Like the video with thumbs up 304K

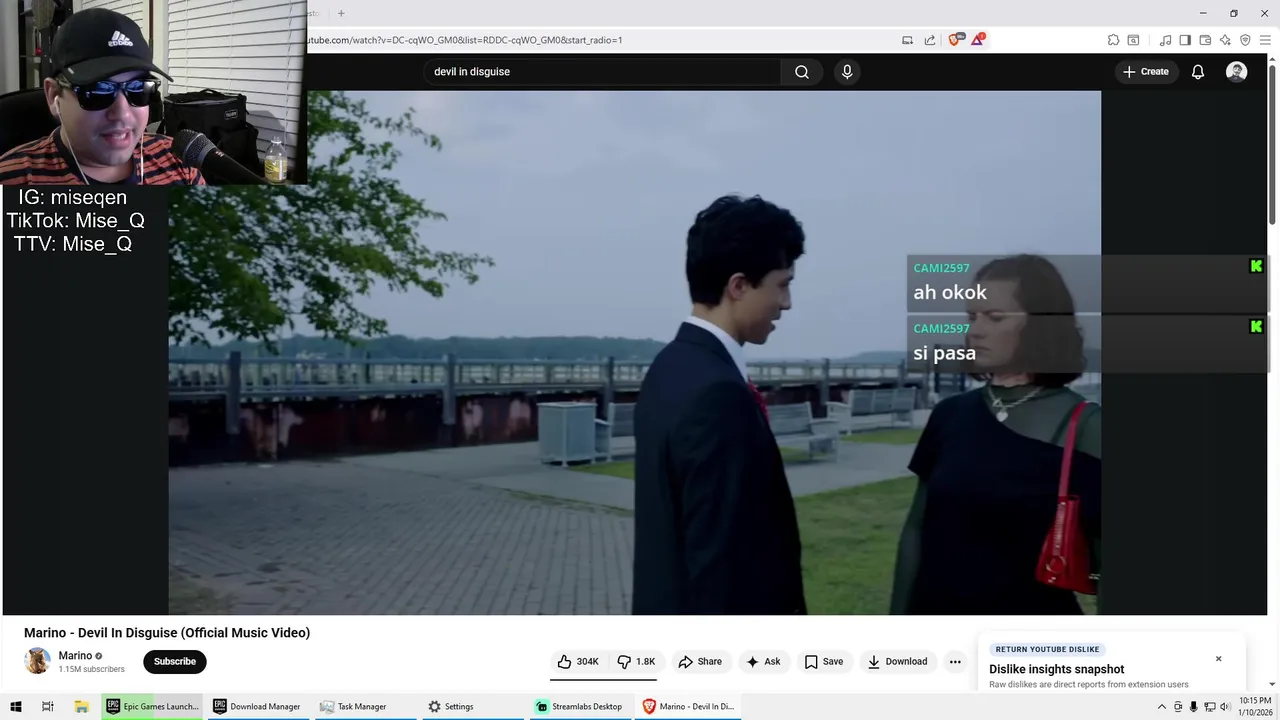578,662
